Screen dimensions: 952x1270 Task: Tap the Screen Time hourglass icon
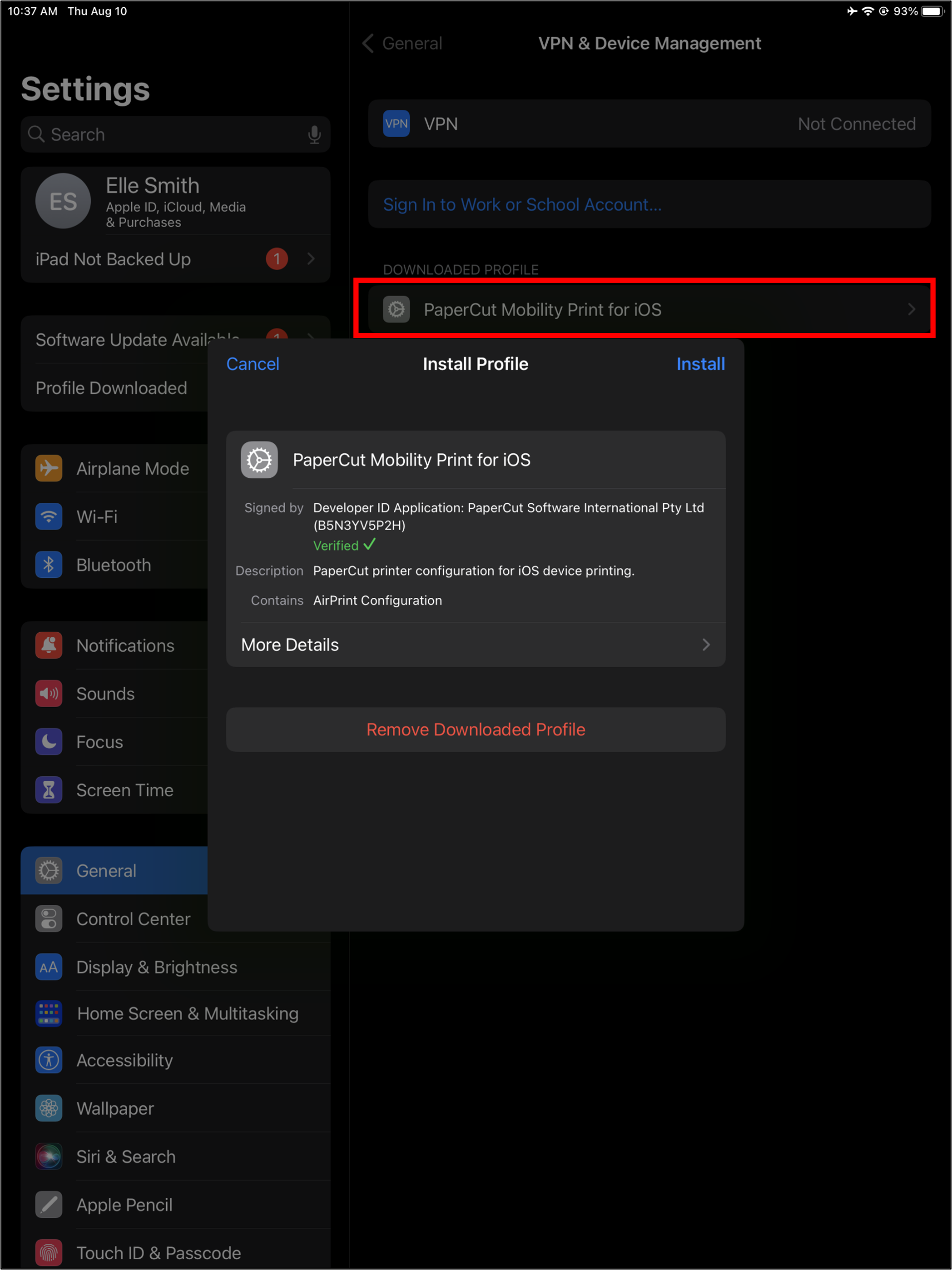[49, 789]
